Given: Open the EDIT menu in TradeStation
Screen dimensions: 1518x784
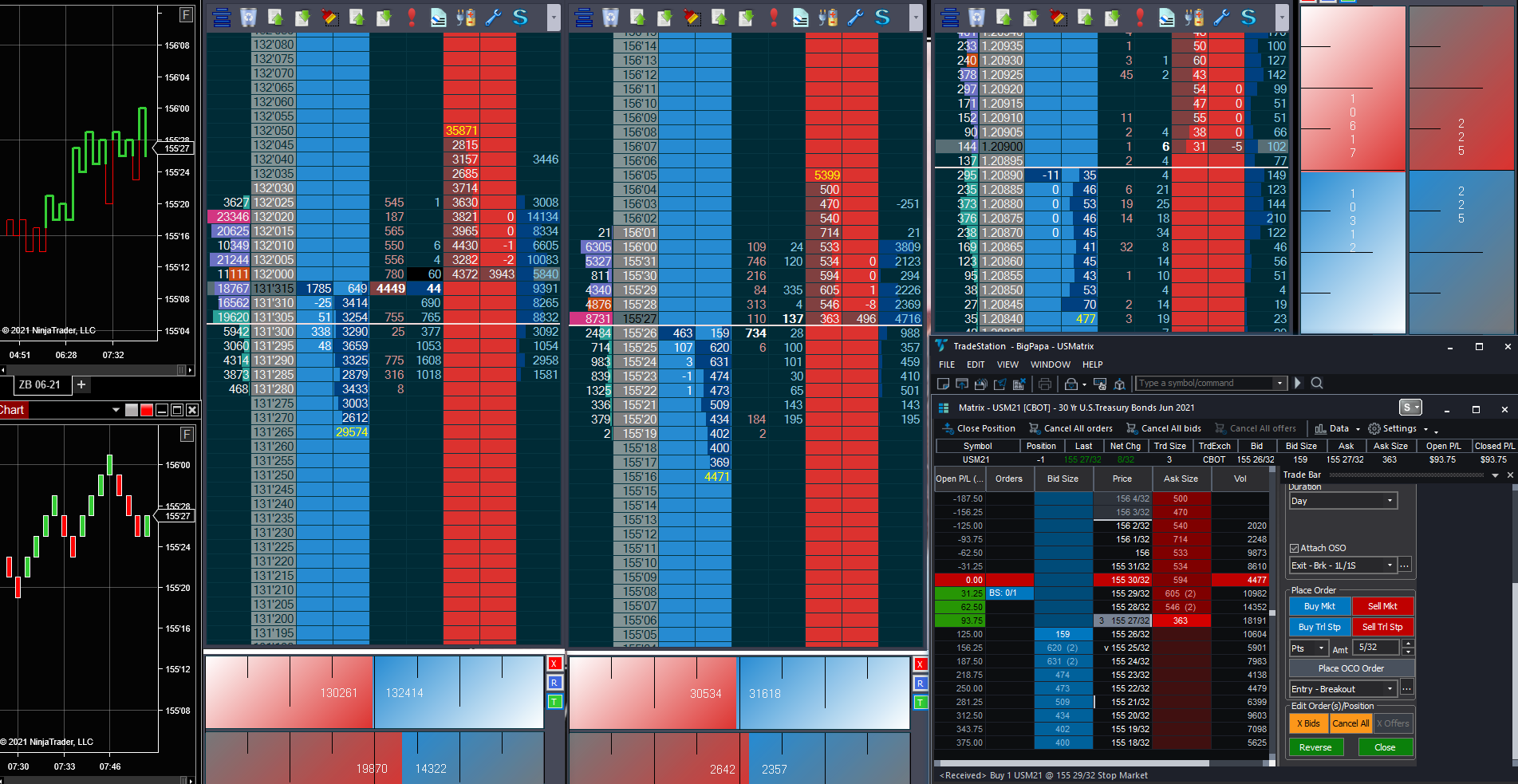Looking at the screenshot, I should pyautogui.click(x=976, y=364).
